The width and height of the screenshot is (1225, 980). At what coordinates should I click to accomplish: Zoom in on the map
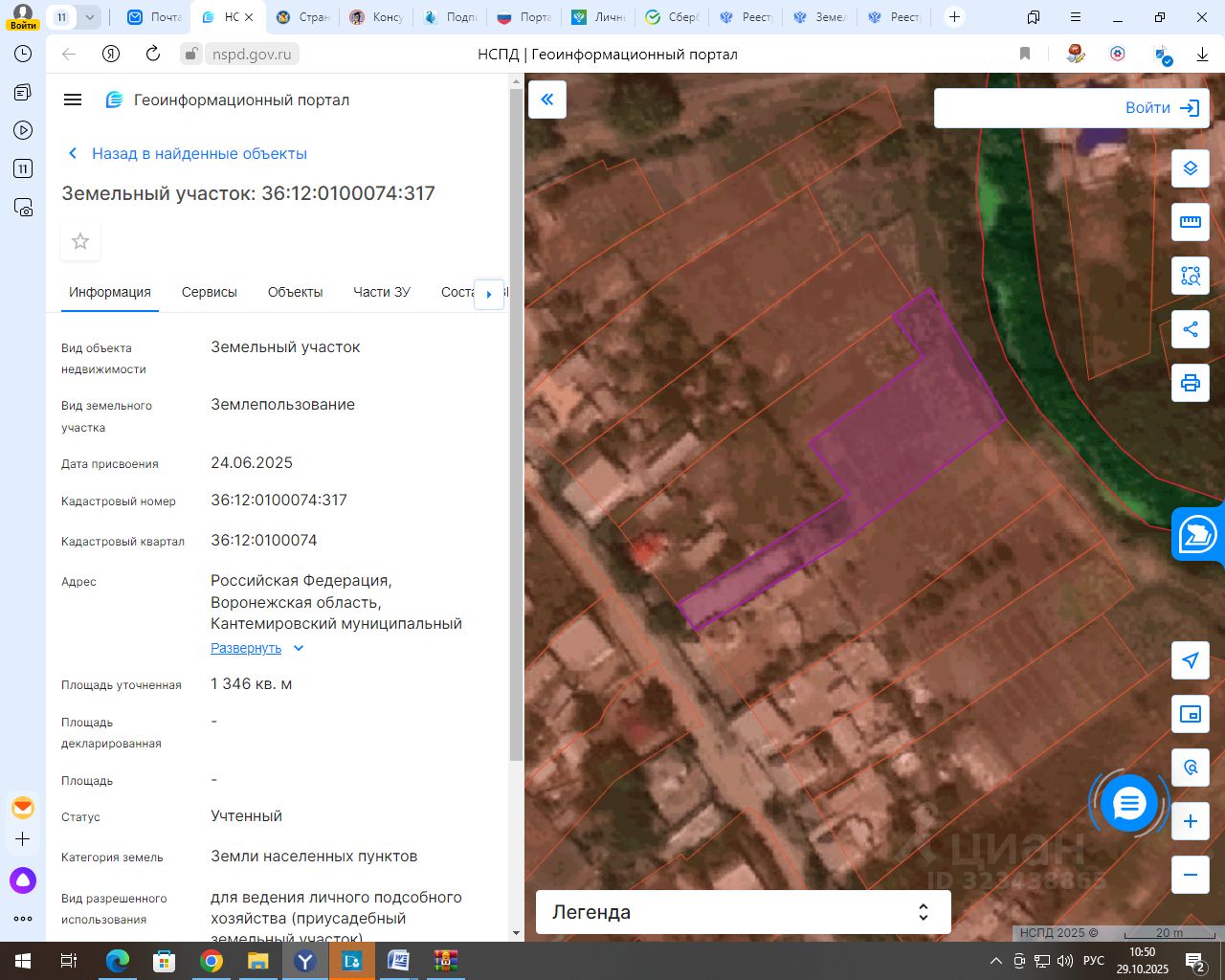(1190, 821)
